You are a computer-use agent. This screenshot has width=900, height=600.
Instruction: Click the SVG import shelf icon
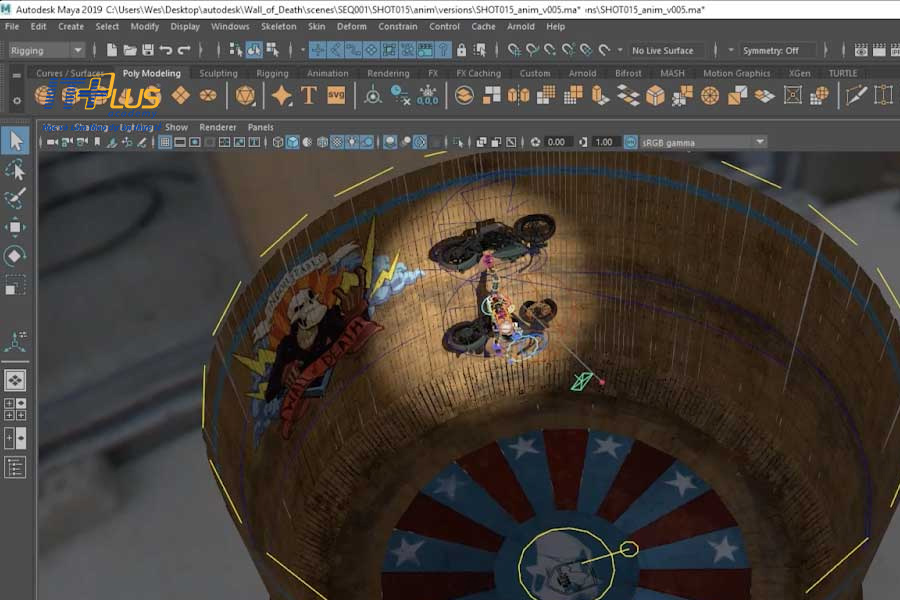(336, 95)
